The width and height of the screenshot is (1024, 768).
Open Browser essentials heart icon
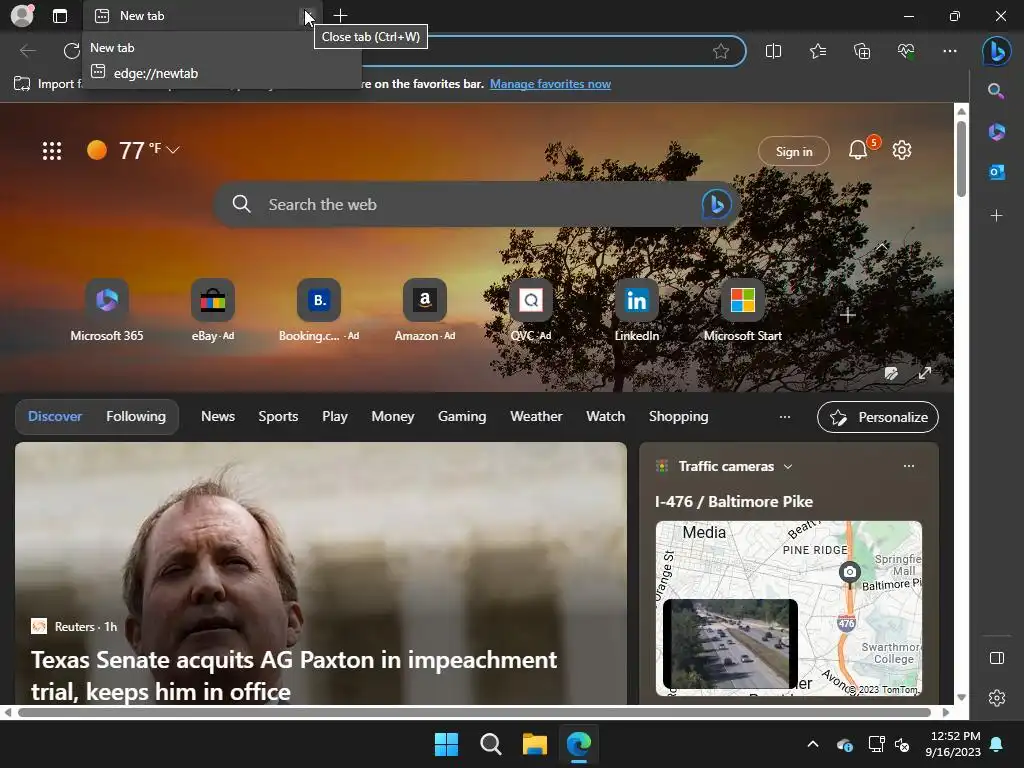[x=906, y=51]
